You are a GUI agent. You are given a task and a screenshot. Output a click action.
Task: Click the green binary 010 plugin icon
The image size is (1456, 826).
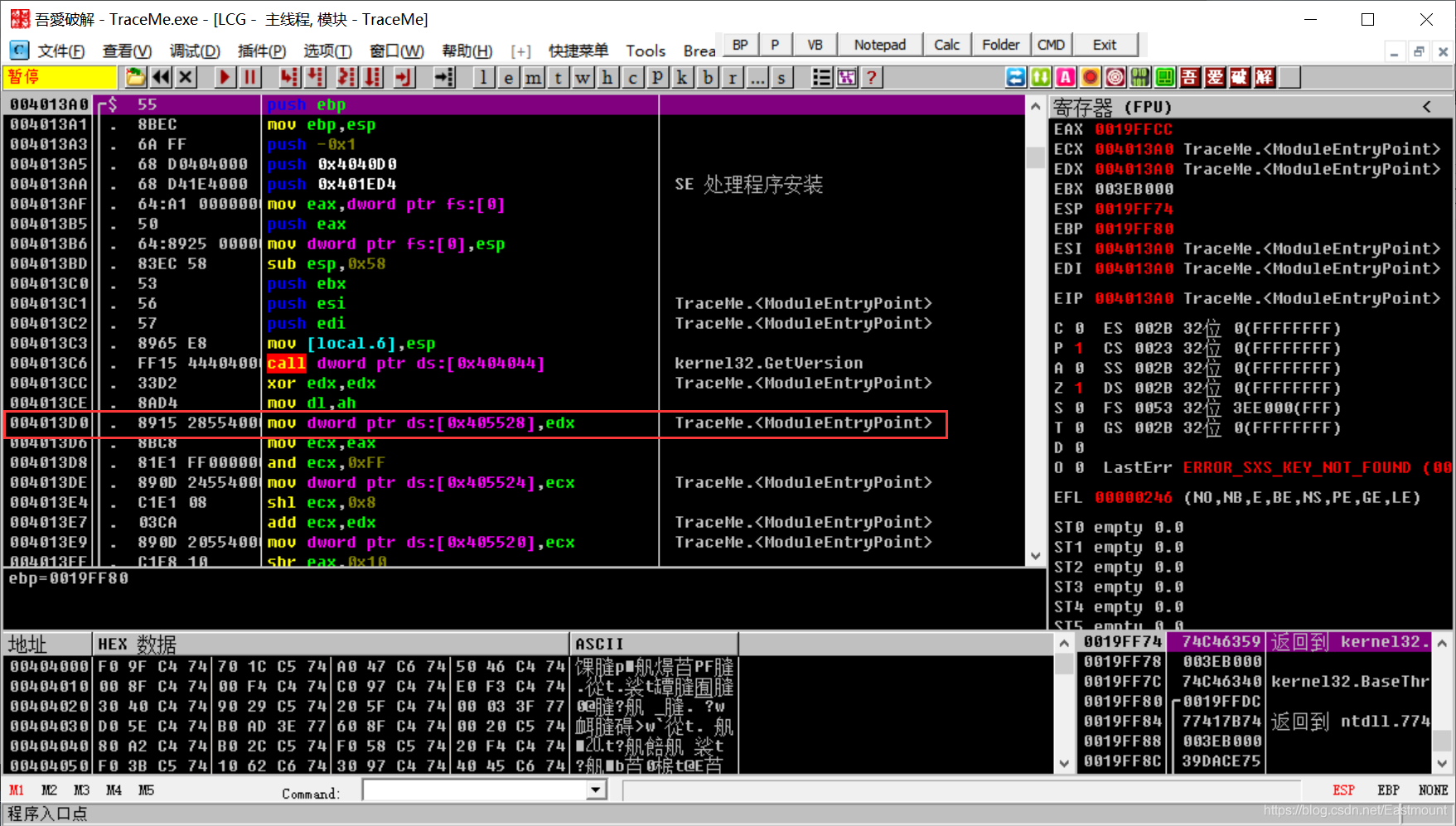[x=1140, y=78]
